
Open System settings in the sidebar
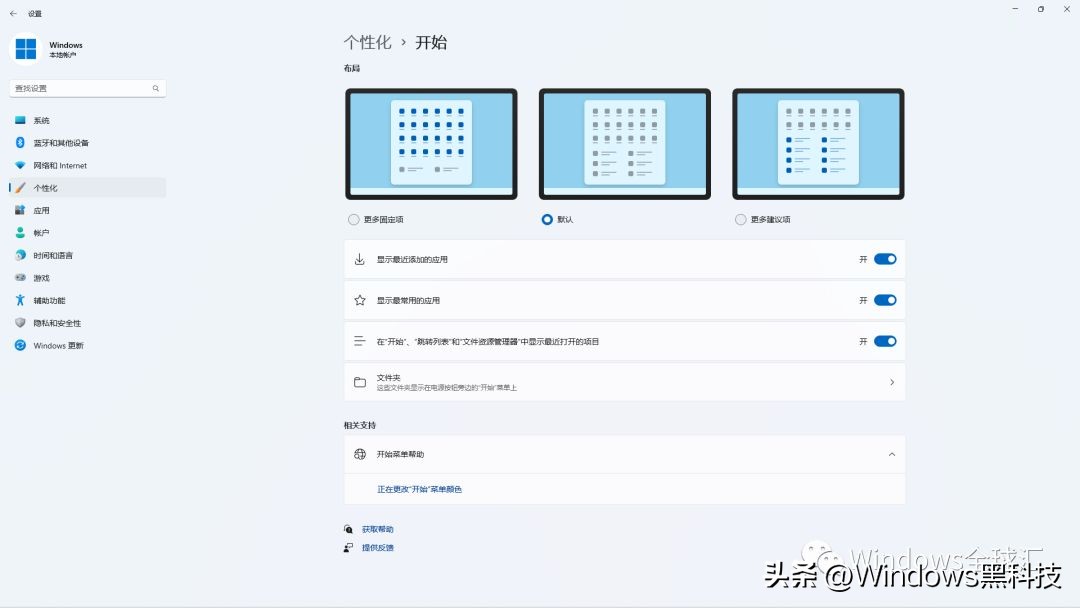point(40,120)
